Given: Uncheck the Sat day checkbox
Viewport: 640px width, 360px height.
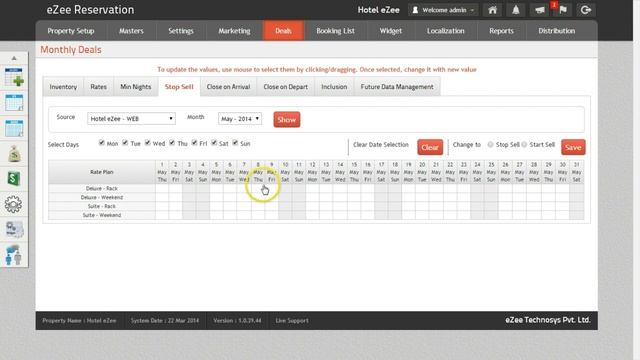Looking at the screenshot, I should tap(214, 142).
